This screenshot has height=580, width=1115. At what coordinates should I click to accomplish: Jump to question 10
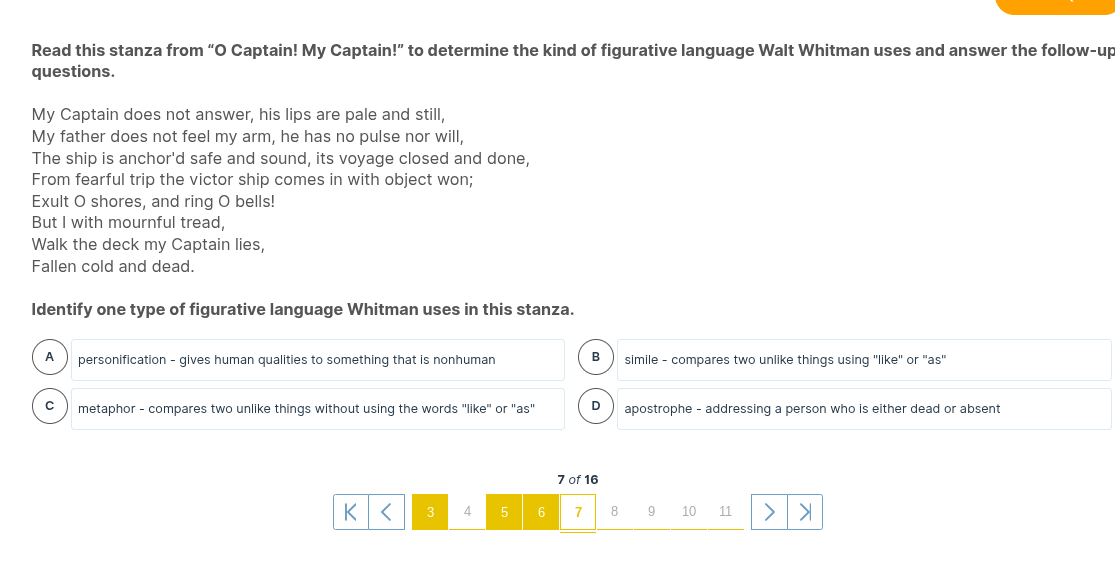coord(689,512)
